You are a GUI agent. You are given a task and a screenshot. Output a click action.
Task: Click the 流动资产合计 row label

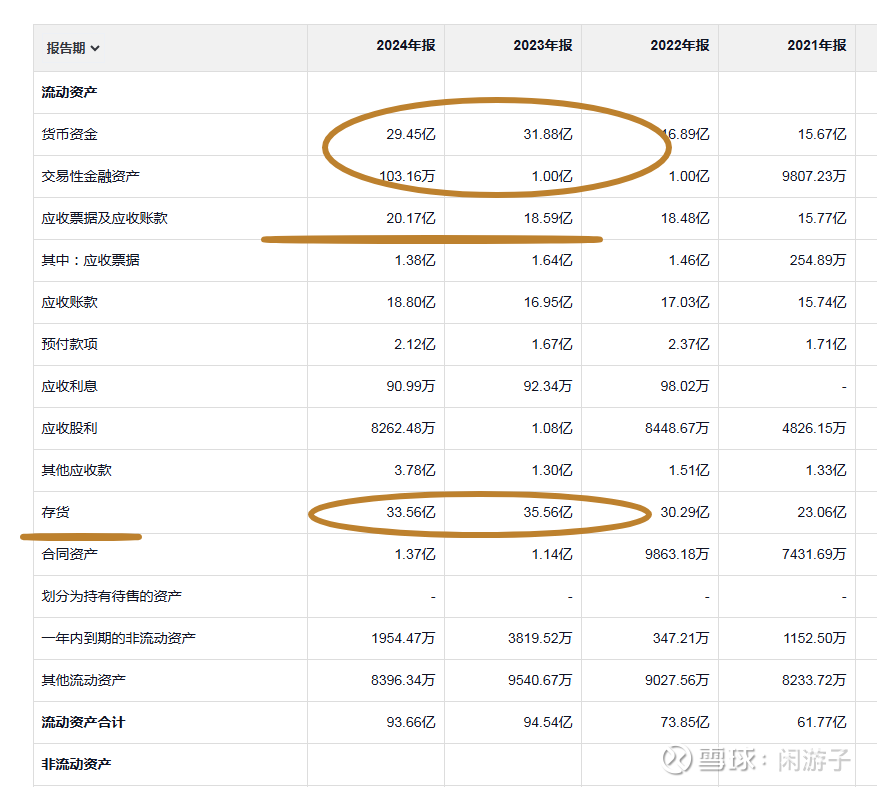click(83, 722)
